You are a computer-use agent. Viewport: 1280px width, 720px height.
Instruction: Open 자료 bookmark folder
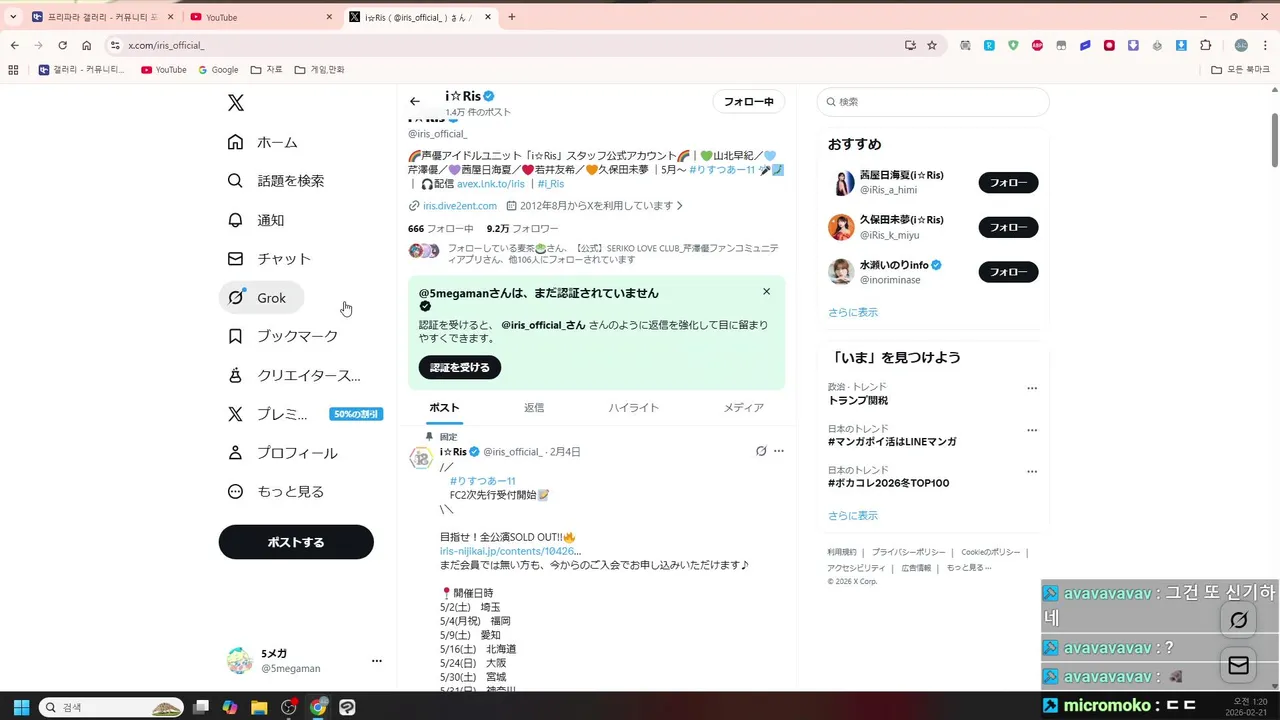tap(267, 70)
